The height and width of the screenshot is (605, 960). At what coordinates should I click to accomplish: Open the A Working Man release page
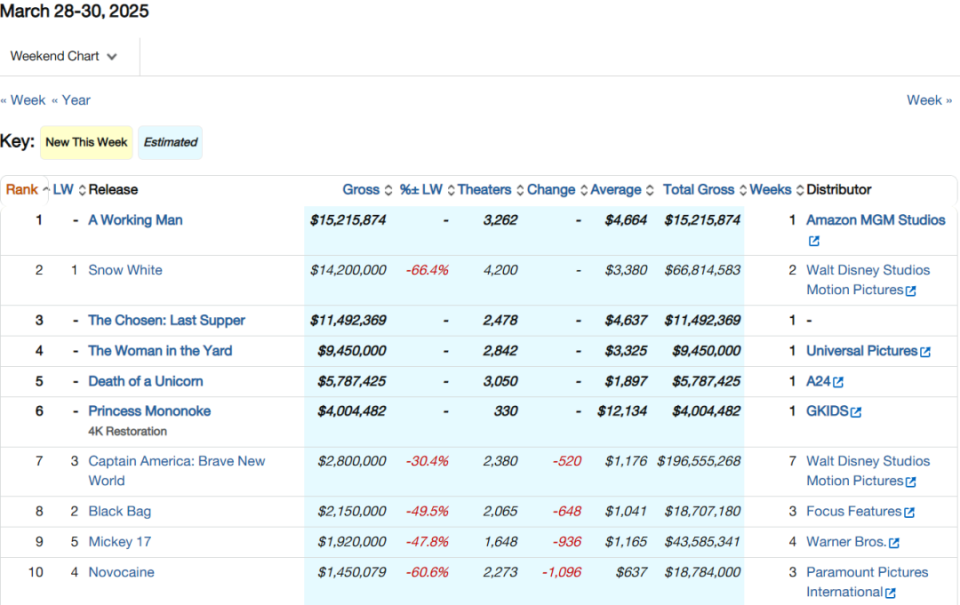(135, 220)
